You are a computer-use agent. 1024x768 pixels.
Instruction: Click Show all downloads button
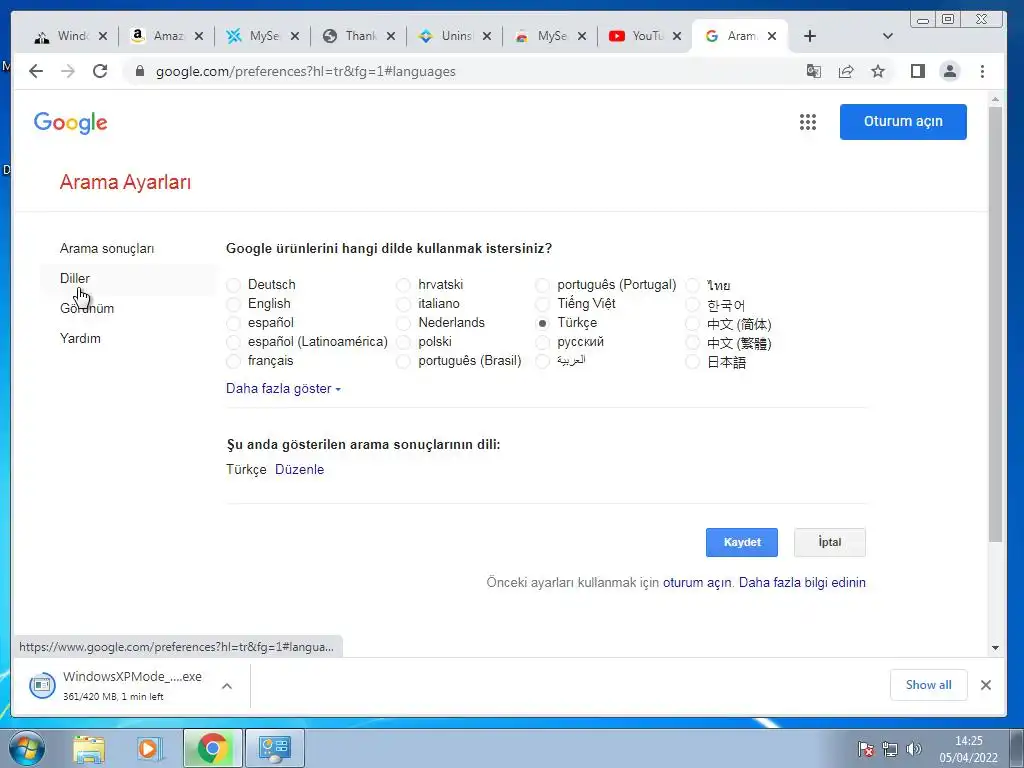coord(928,685)
